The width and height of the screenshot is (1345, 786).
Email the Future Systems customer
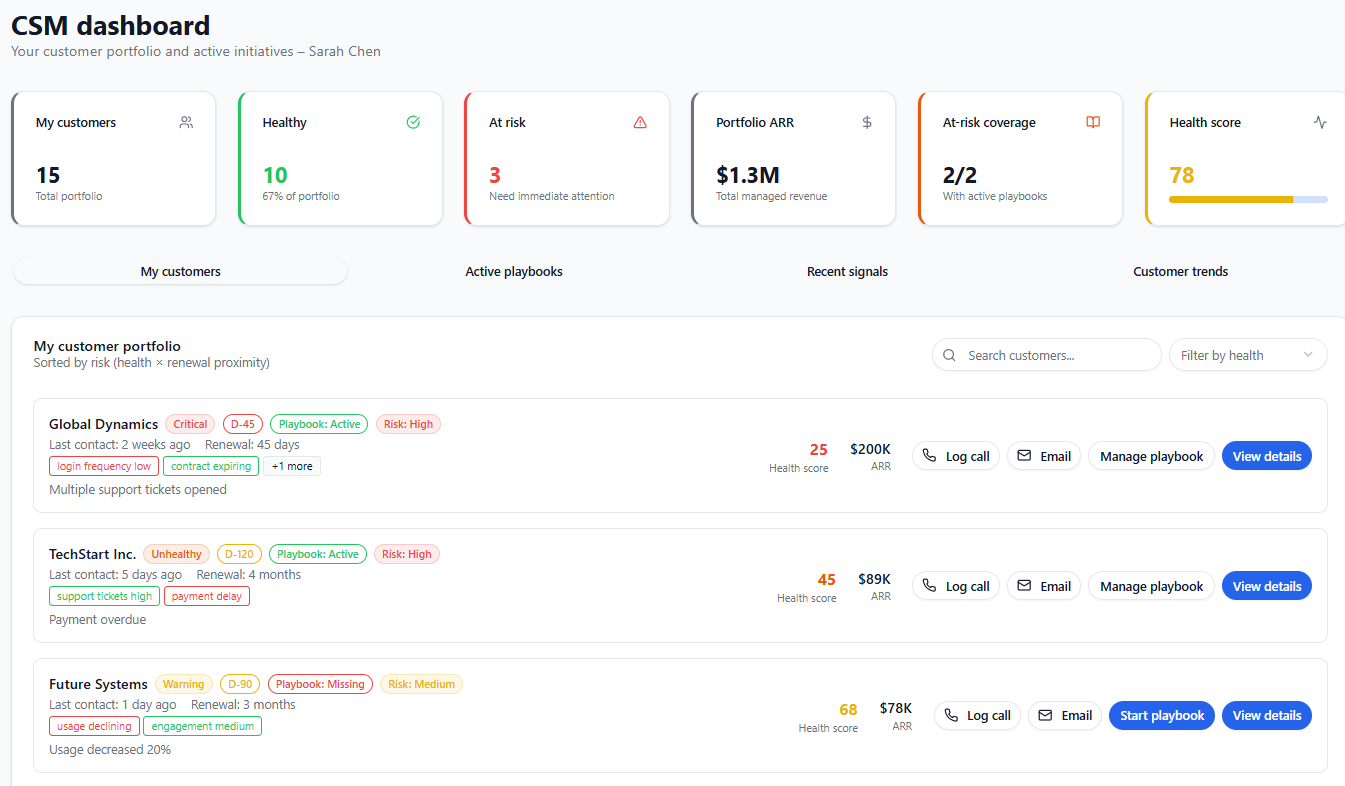click(1064, 716)
